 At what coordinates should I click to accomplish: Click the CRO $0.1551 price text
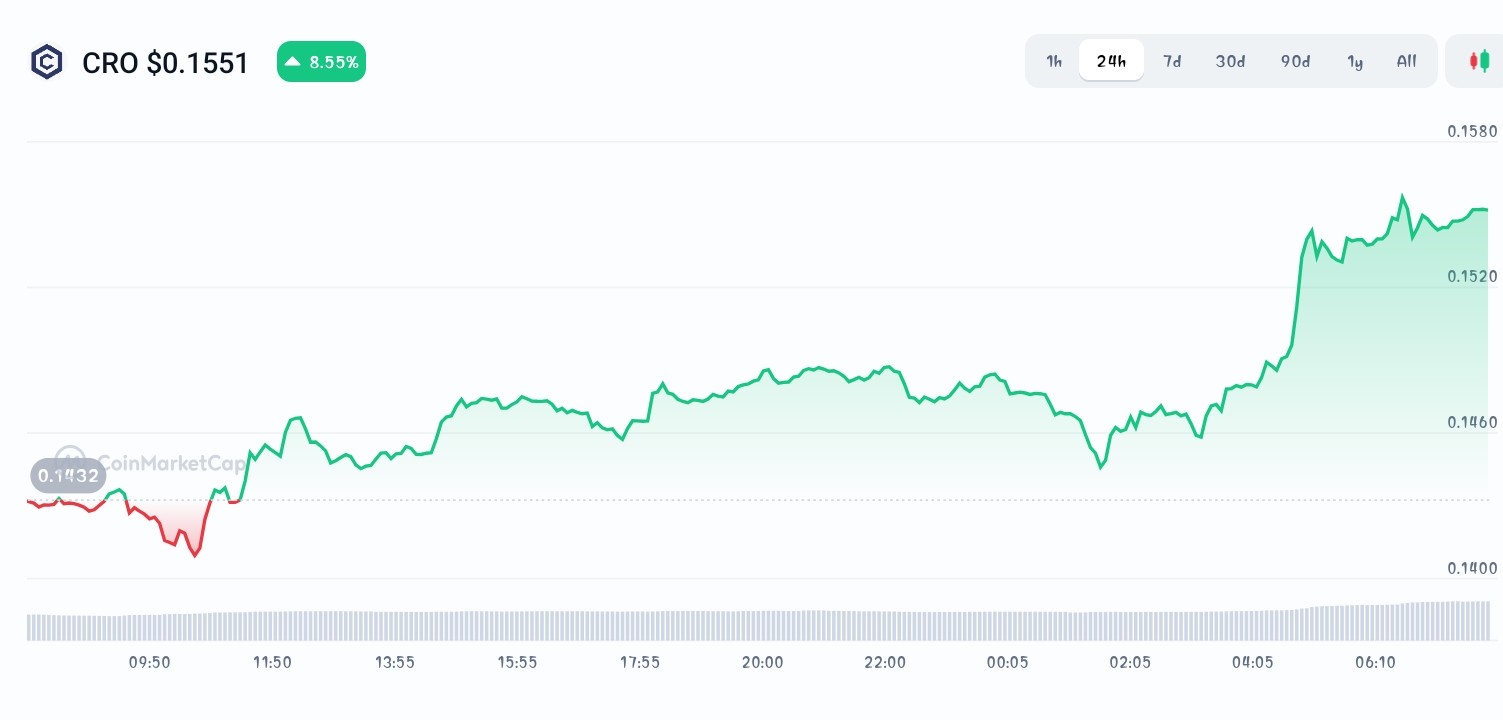pos(165,63)
